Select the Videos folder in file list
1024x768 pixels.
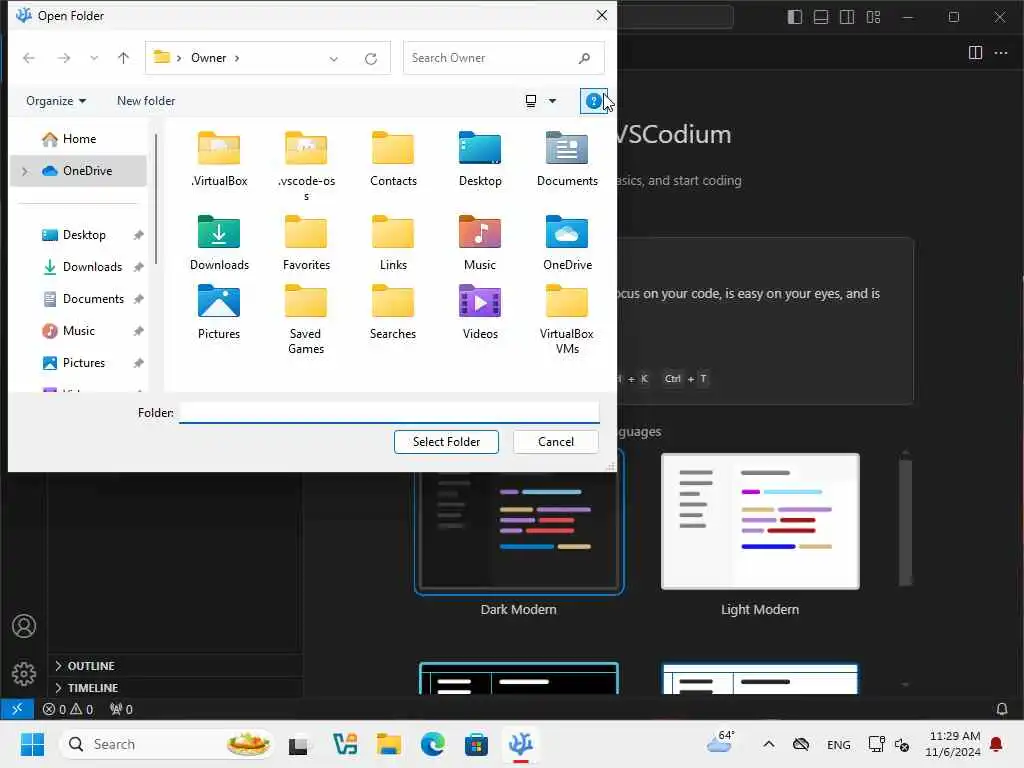tap(480, 312)
